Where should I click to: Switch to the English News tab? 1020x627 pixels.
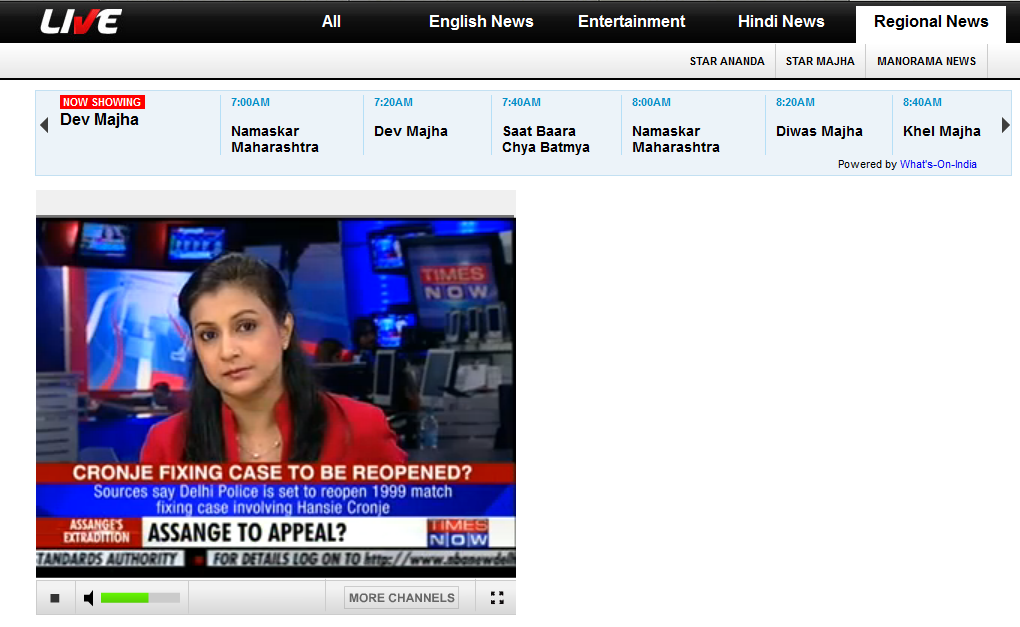[481, 21]
